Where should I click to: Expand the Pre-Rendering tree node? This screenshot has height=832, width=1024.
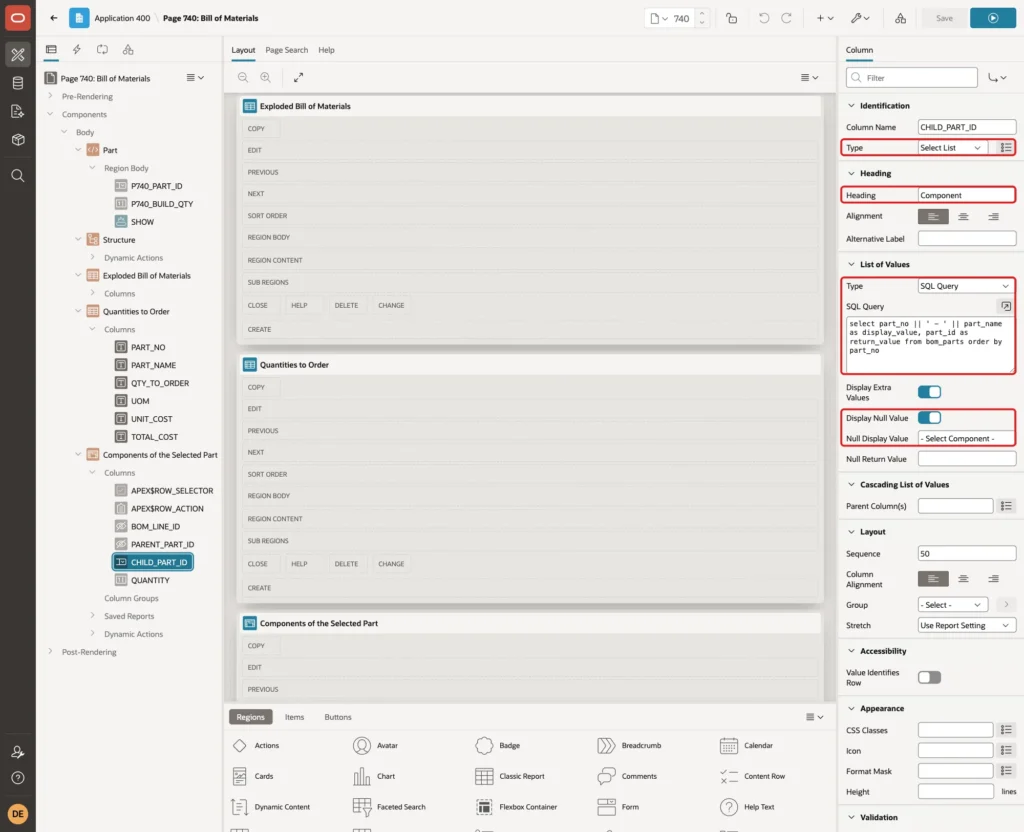click(50, 96)
